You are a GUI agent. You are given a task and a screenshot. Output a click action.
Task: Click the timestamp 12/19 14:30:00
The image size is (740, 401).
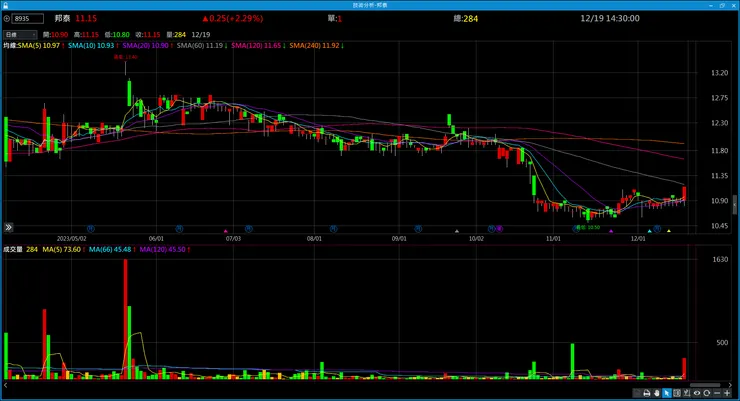(x=610, y=18)
